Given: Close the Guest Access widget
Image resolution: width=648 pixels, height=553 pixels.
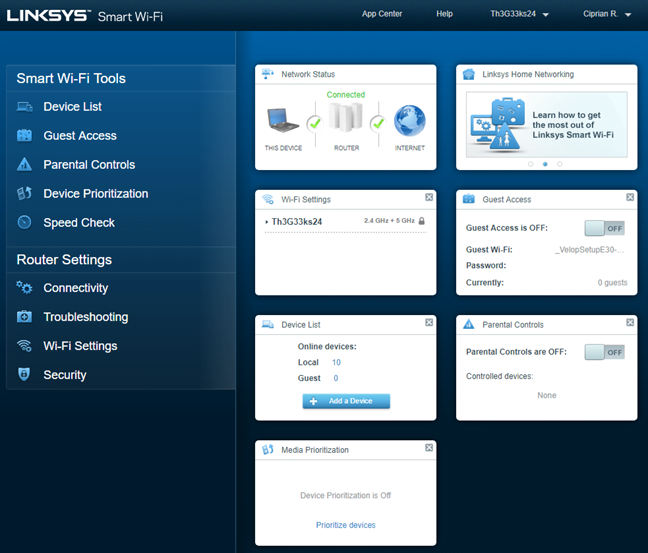Looking at the screenshot, I should (630, 197).
